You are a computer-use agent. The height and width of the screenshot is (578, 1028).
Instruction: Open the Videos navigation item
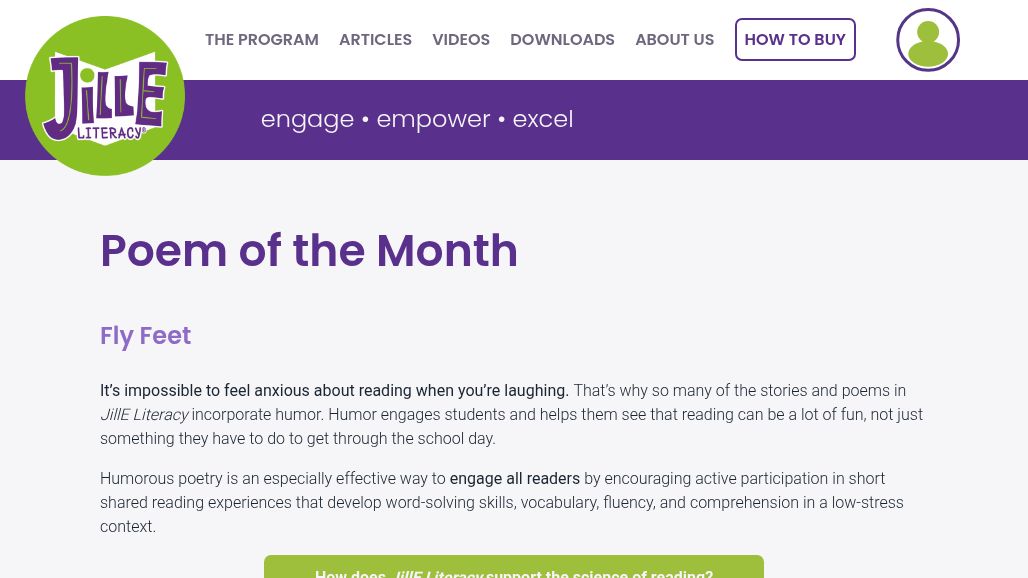pyautogui.click(x=461, y=40)
